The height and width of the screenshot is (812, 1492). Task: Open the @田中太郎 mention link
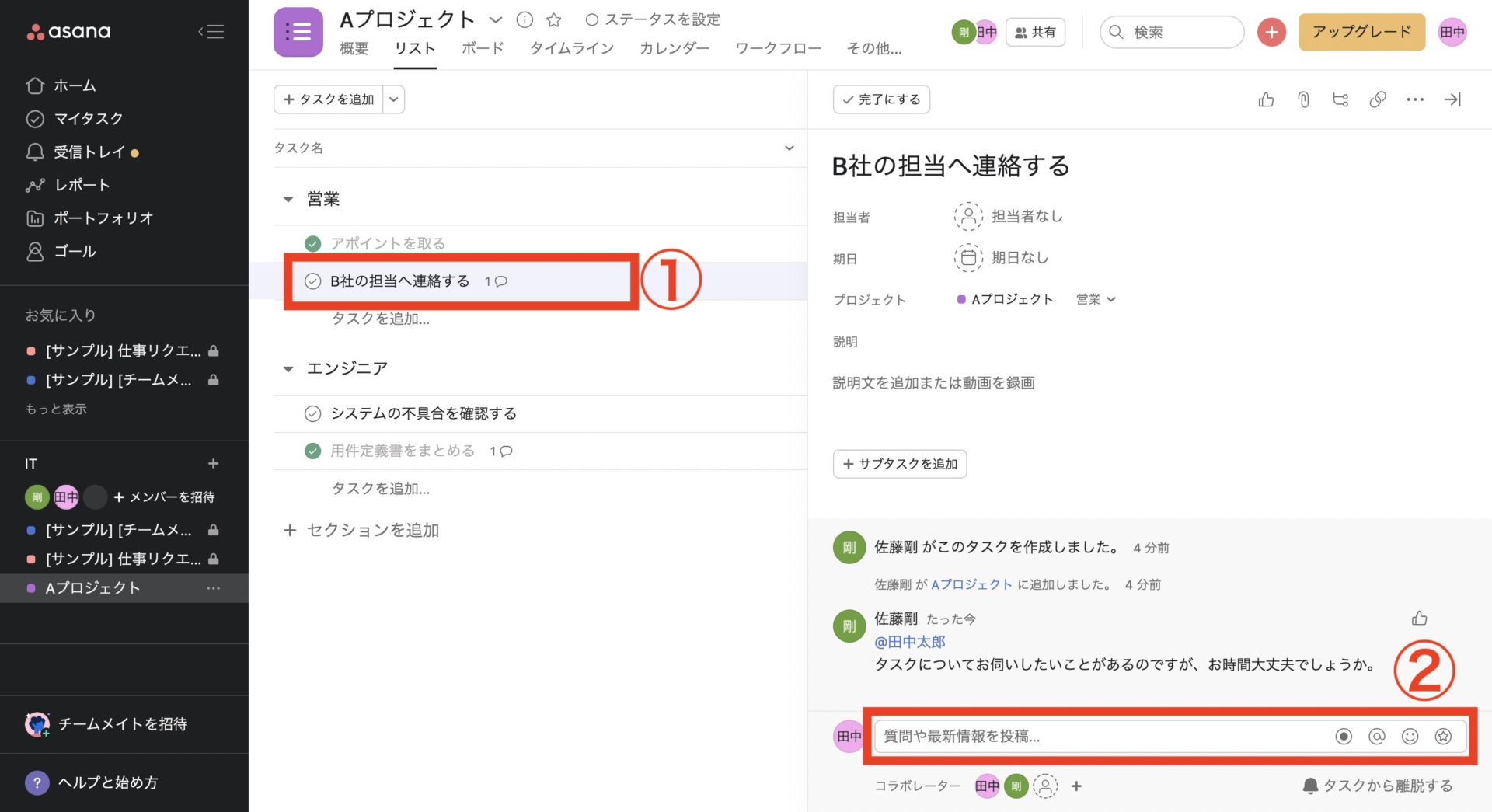point(908,642)
